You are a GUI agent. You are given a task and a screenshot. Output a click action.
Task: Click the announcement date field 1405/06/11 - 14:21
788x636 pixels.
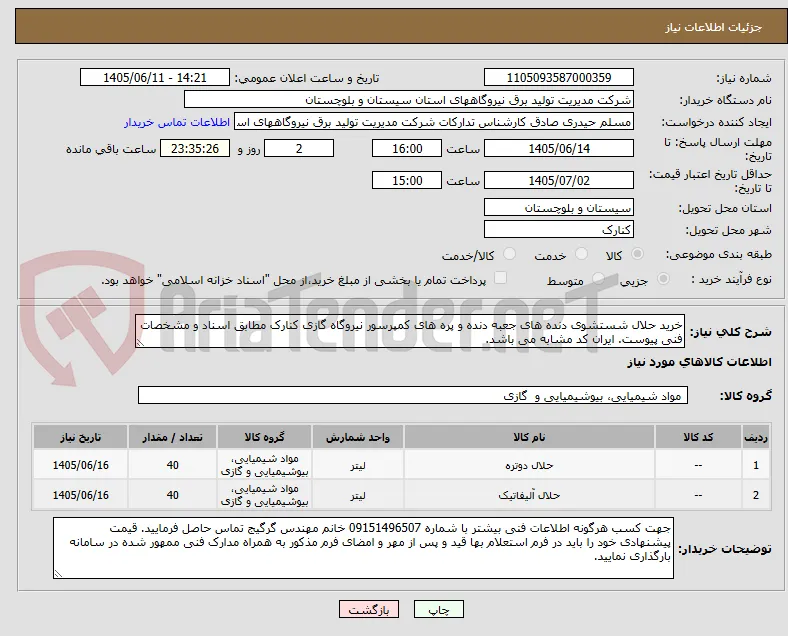(155, 77)
